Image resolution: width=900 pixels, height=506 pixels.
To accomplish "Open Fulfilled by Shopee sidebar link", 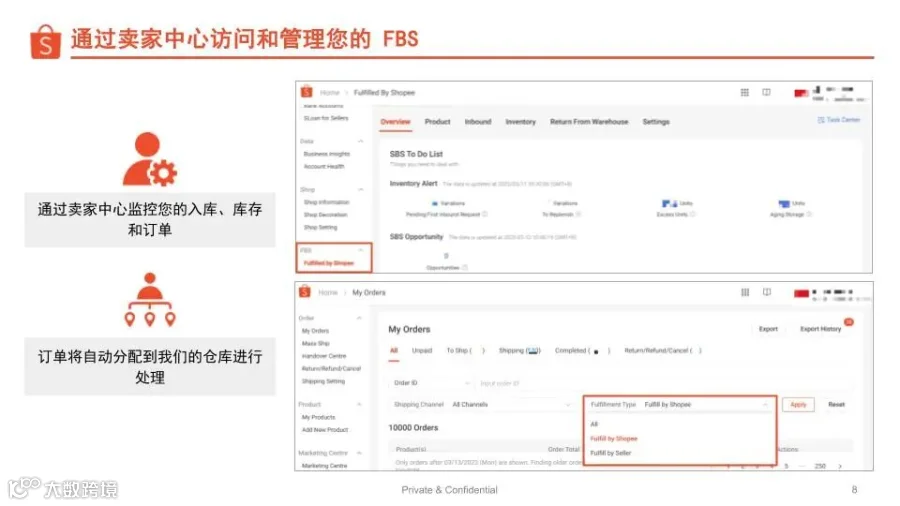I will pos(328,263).
